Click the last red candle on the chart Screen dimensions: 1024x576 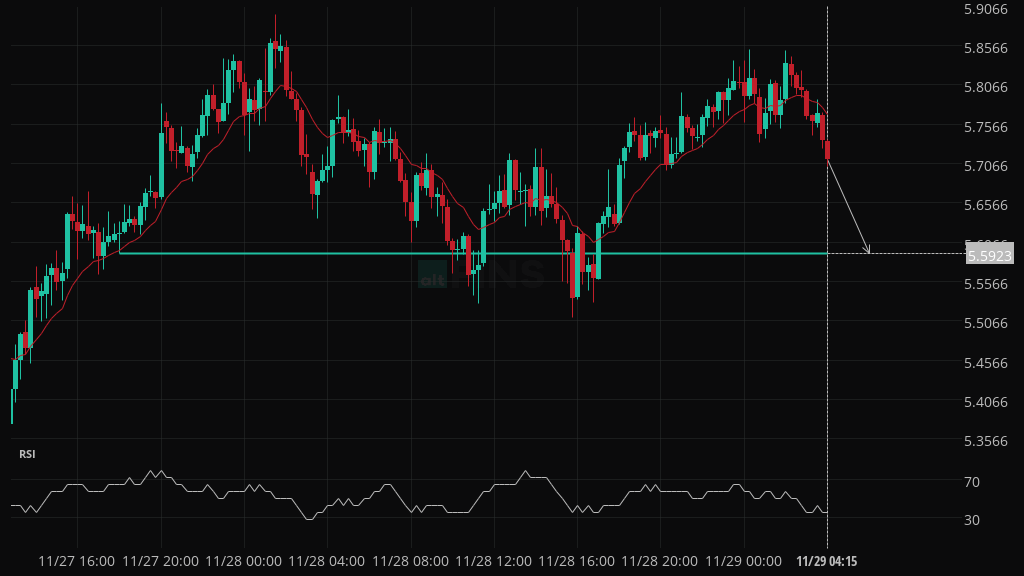827,150
